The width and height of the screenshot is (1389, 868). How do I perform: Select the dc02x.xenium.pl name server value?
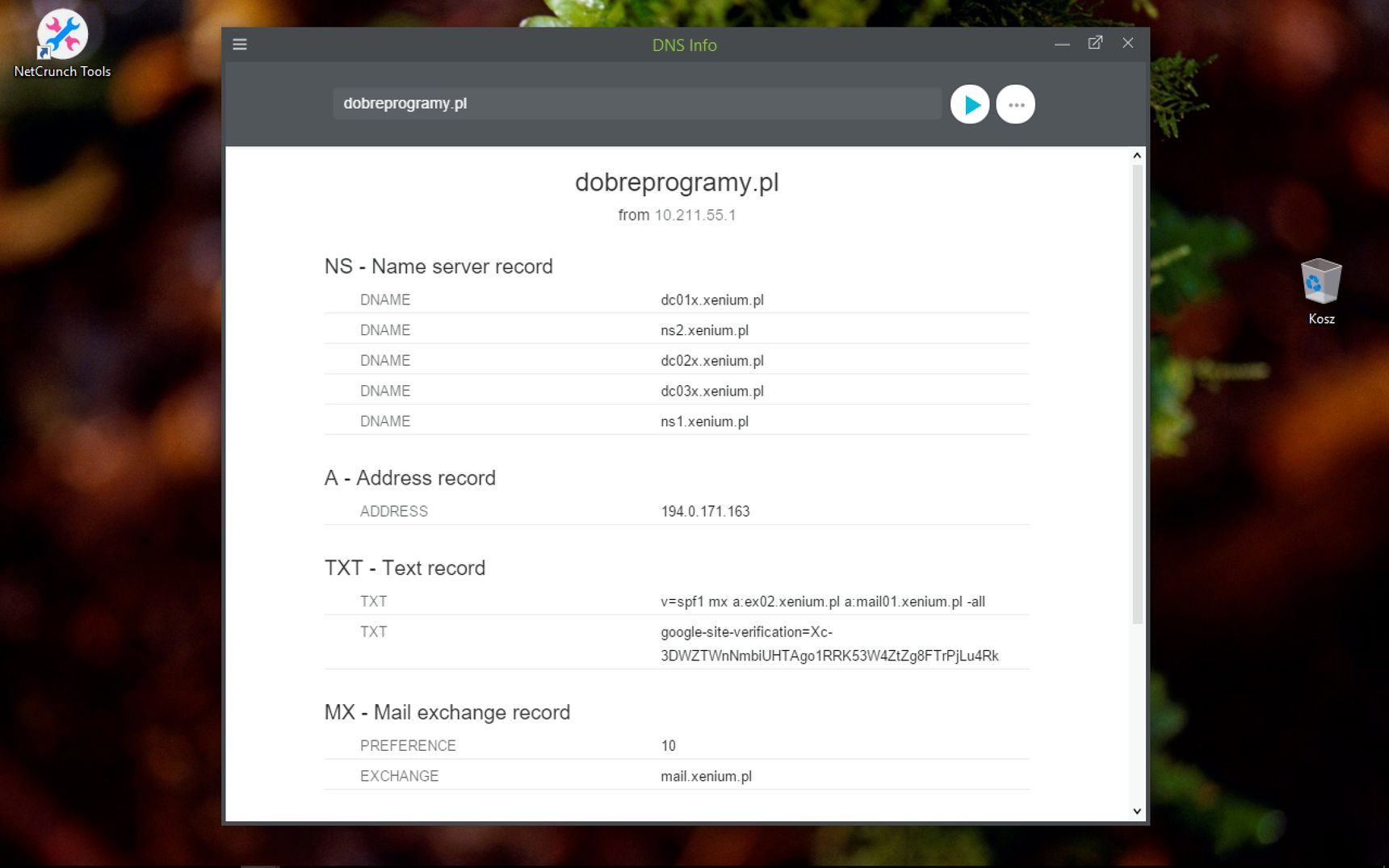pos(712,361)
